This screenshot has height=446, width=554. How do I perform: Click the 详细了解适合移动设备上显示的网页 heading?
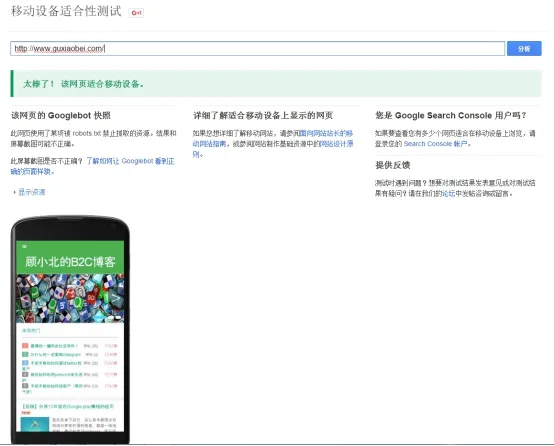(263, 115)
